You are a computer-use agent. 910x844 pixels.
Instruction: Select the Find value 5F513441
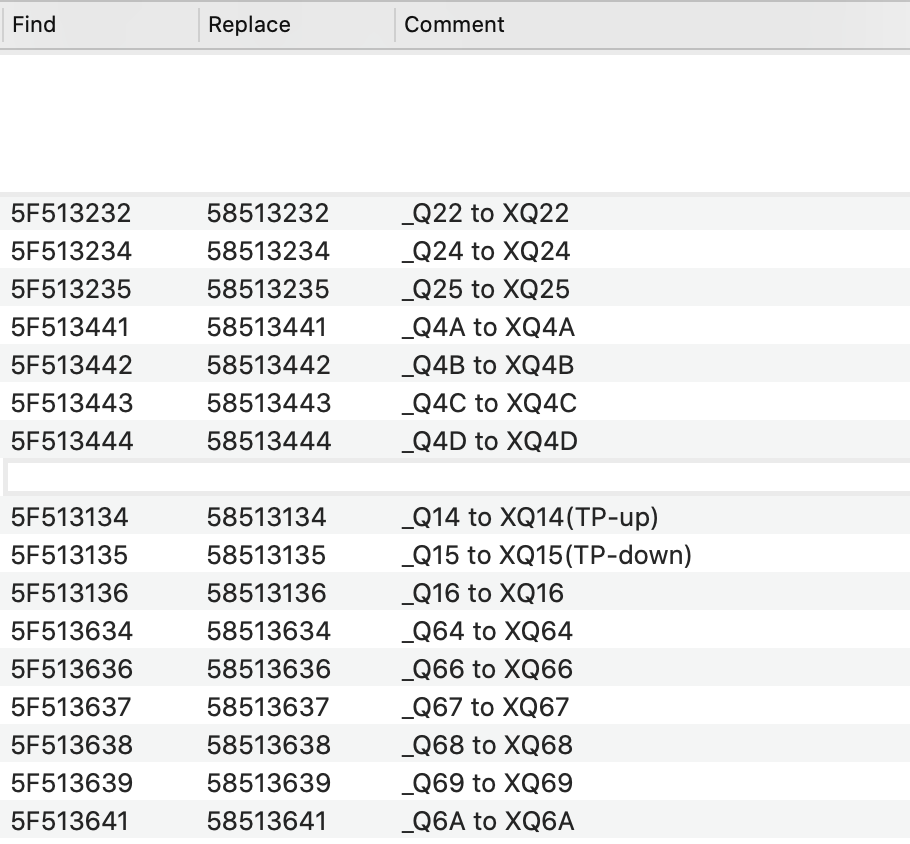(70, 327)
